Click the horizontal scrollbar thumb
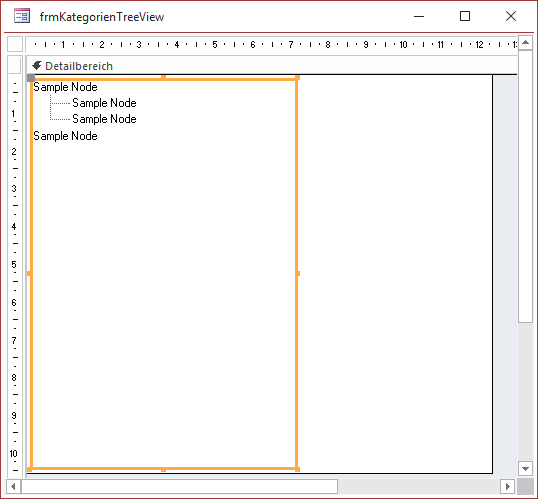Image resolution: width=538 pixels, height=499 pixels. click(179, 486)
